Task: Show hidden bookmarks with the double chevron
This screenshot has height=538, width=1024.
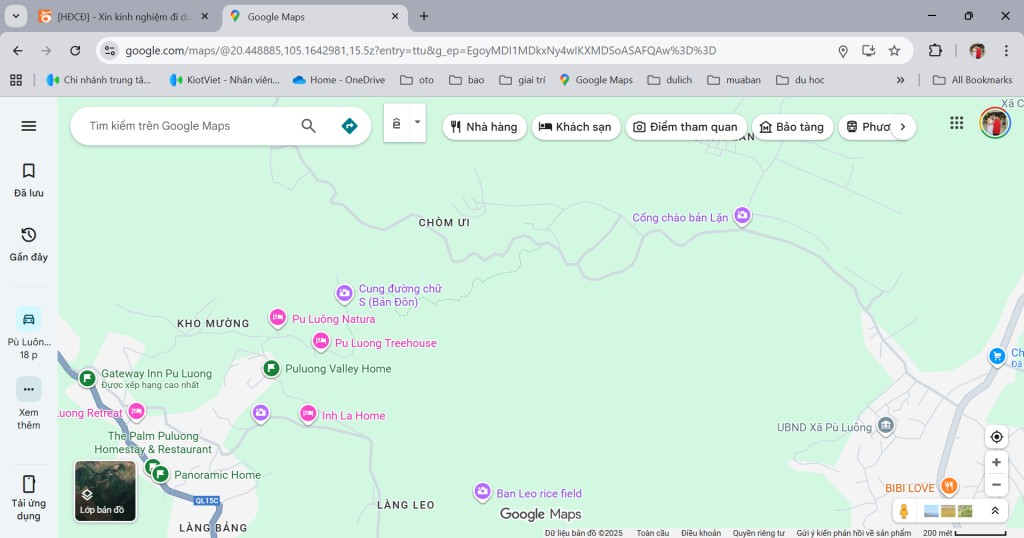Action: [901, 80]
